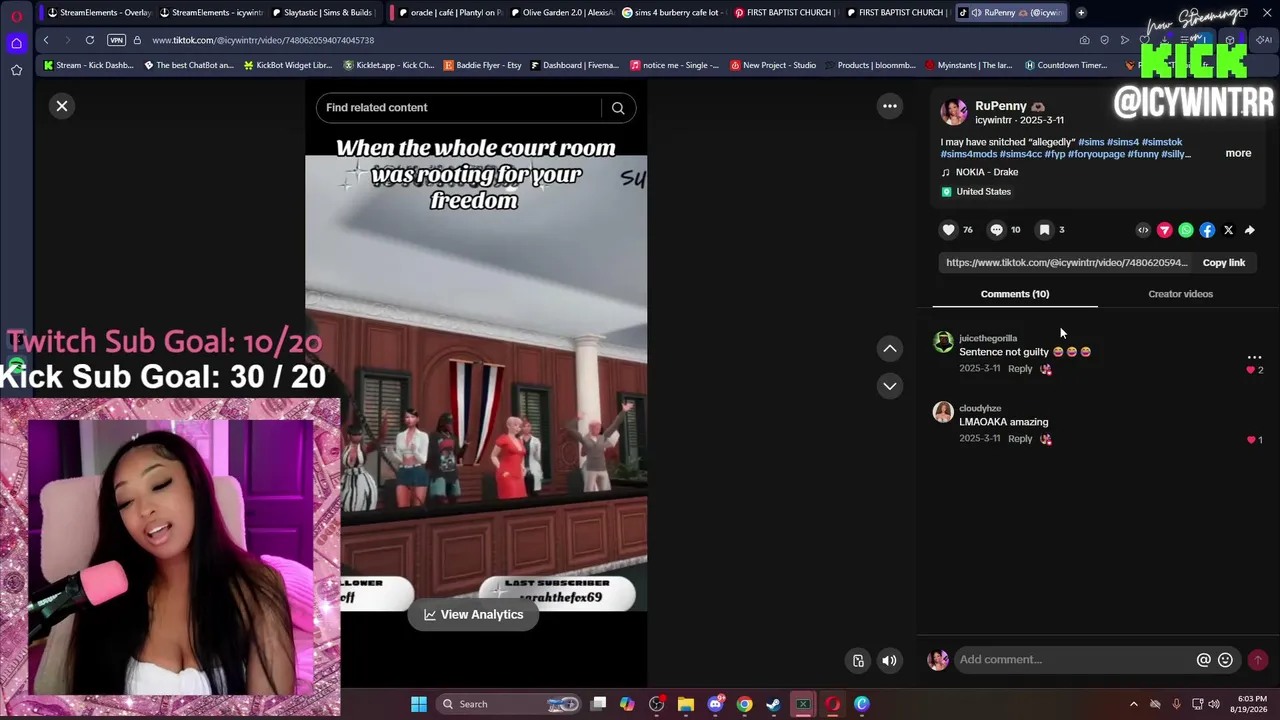
Task: Open Copilot from the taskbar
Action: pos(627,704)
